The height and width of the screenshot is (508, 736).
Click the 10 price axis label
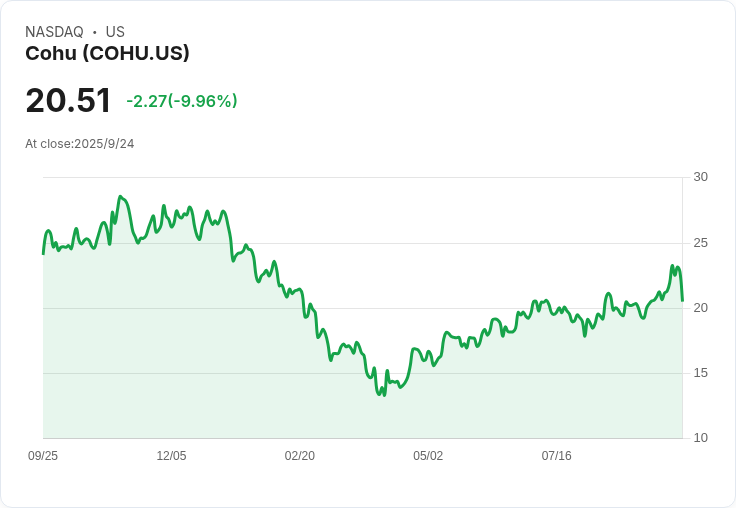(x=701, y=438)
